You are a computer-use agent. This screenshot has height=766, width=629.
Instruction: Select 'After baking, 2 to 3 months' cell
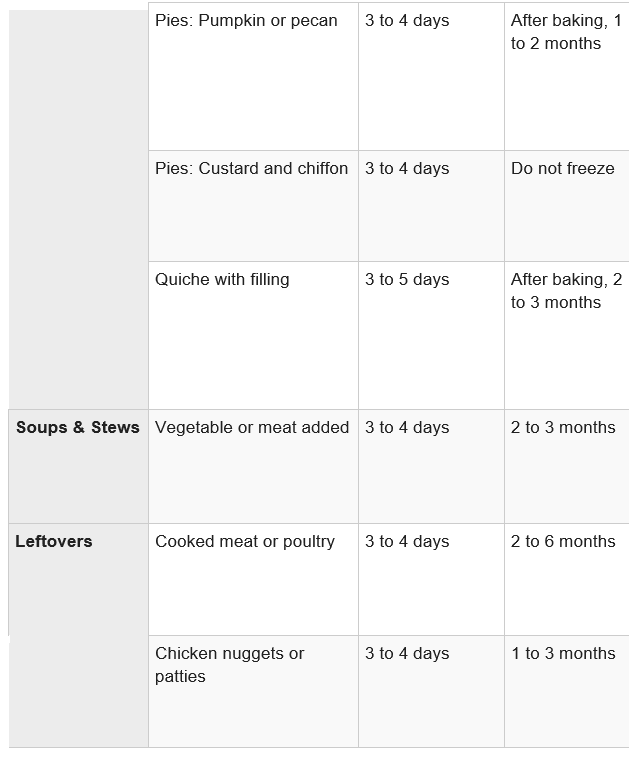pyautogui.click(x=566, y=336)
